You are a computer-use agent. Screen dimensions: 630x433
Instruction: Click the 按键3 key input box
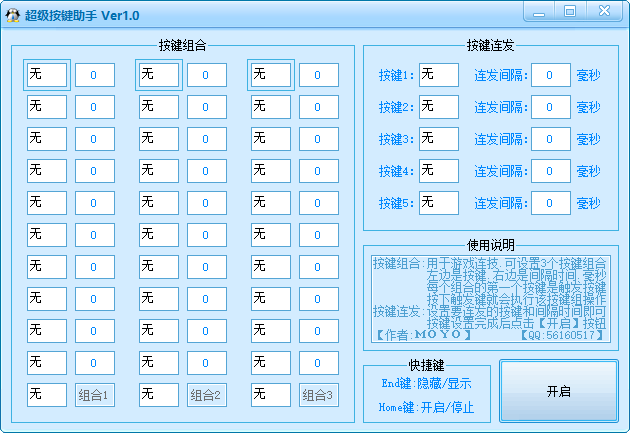click(439, 139)
